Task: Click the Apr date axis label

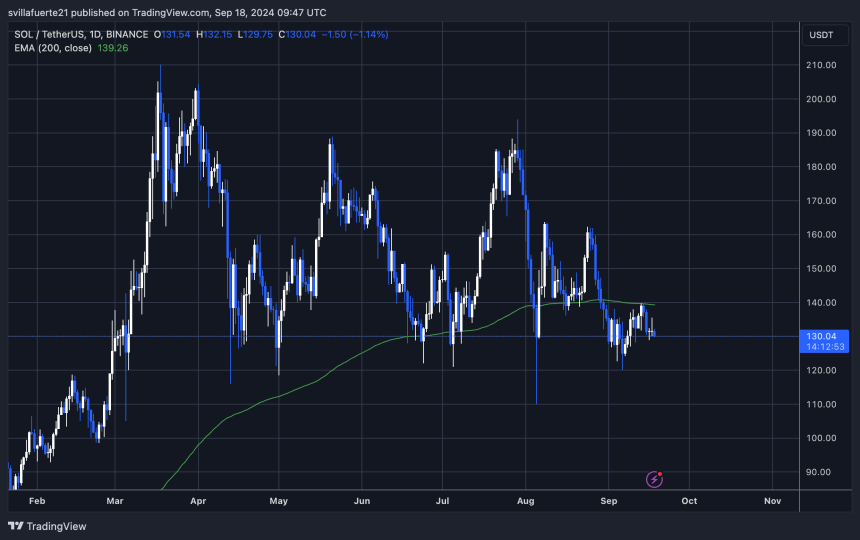Action: point(198,501)
